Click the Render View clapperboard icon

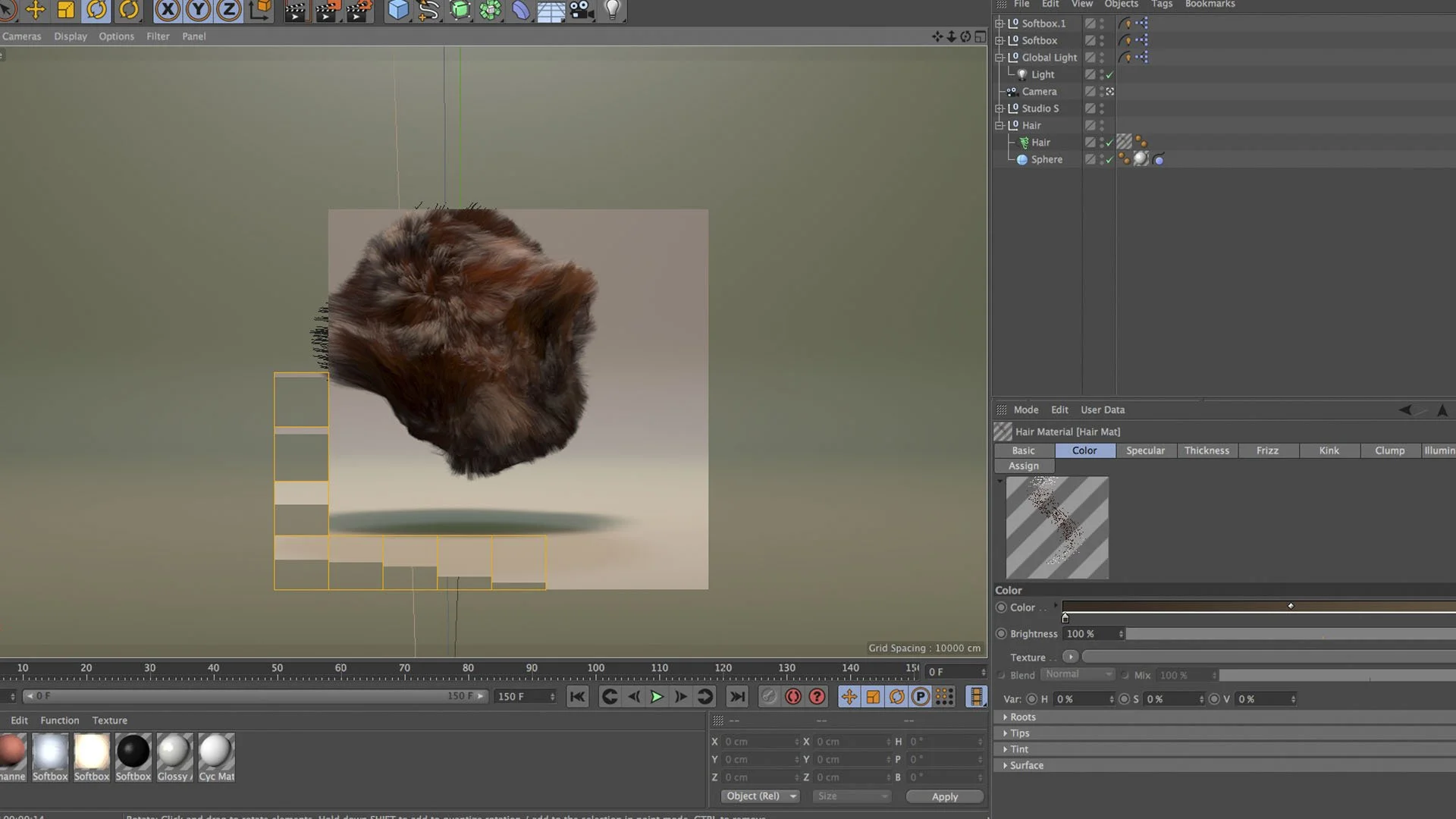click(295, 11)
